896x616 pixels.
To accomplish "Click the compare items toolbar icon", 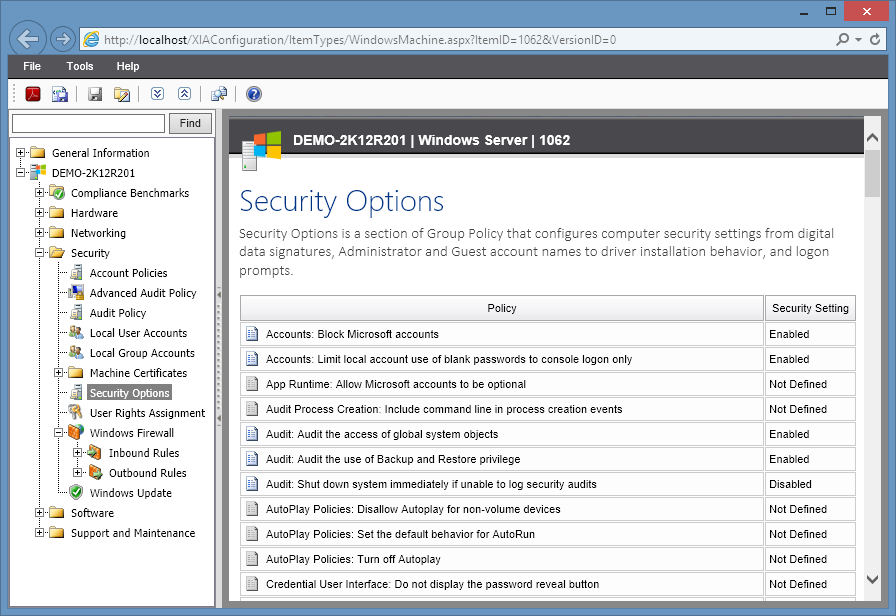I will pos(219,94).
